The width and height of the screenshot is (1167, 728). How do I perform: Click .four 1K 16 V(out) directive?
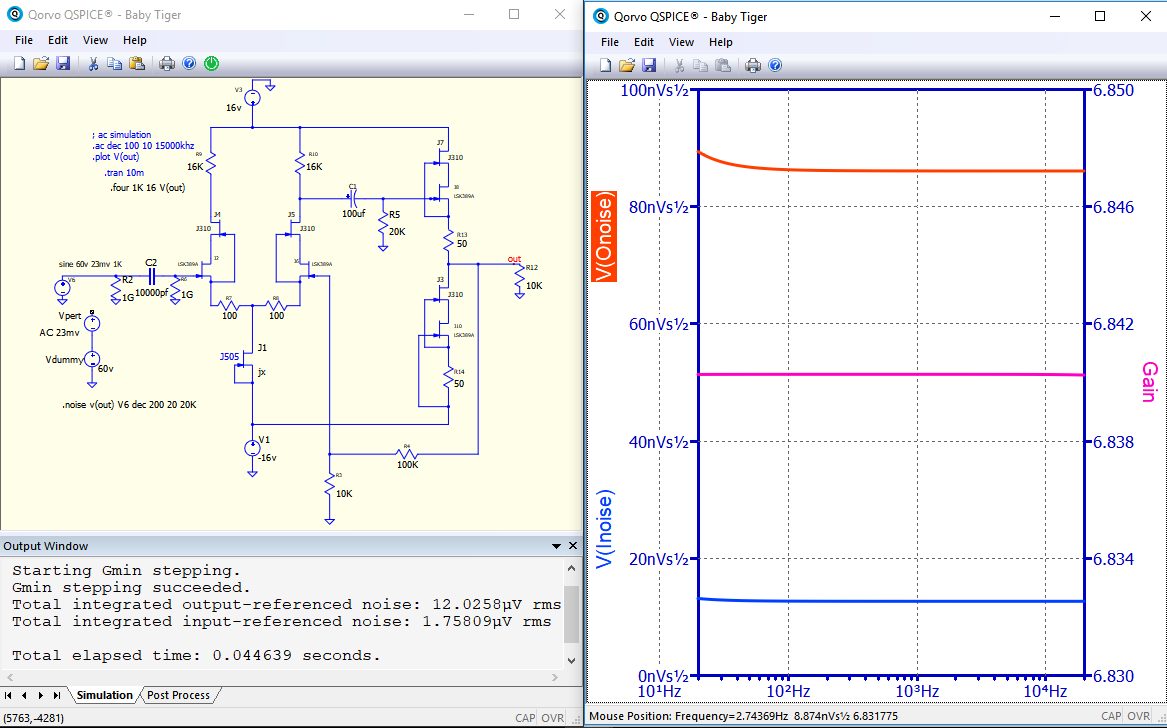[x=147, y=188]
